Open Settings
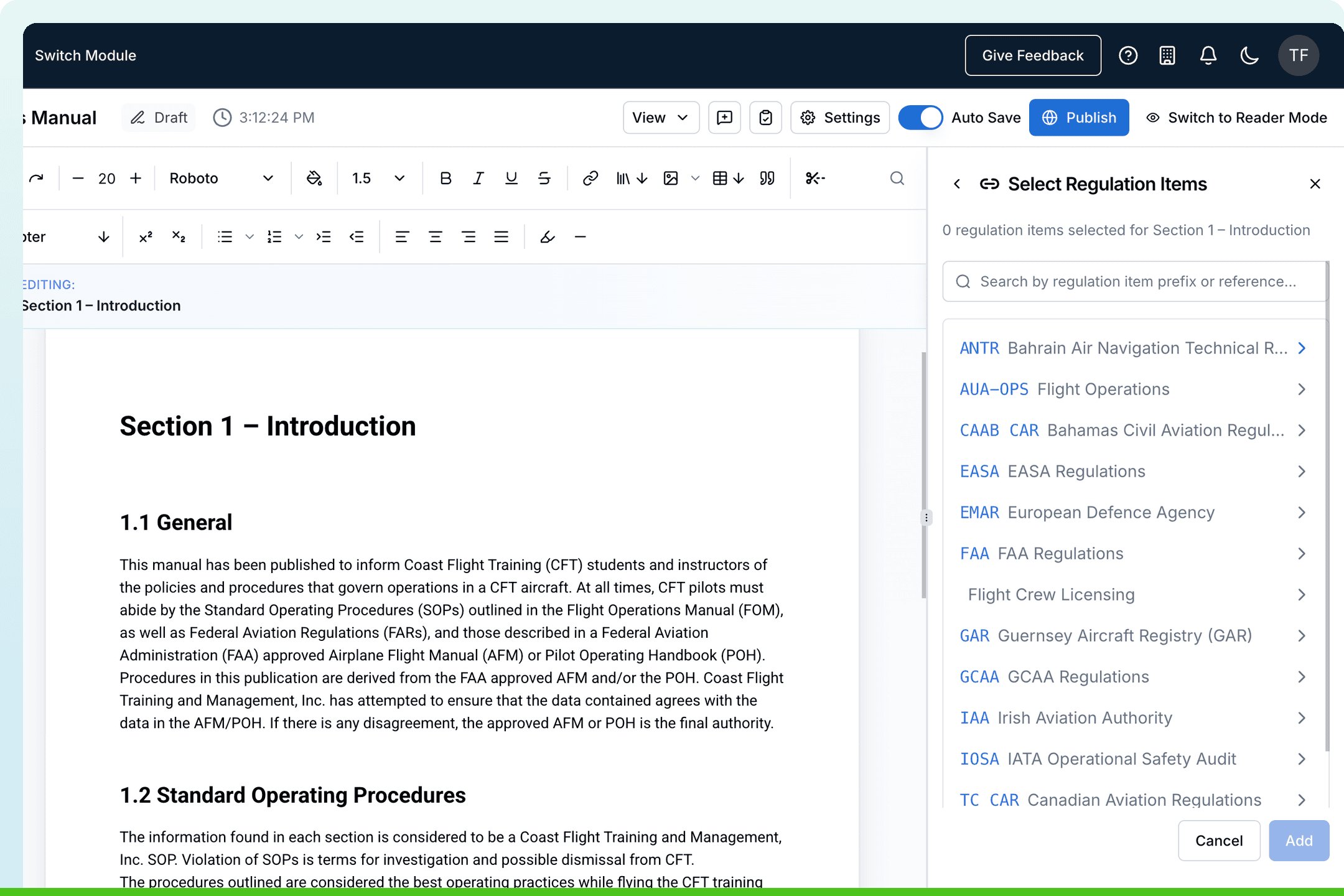Screen dimensions: 1344x896 pos(840,118)
